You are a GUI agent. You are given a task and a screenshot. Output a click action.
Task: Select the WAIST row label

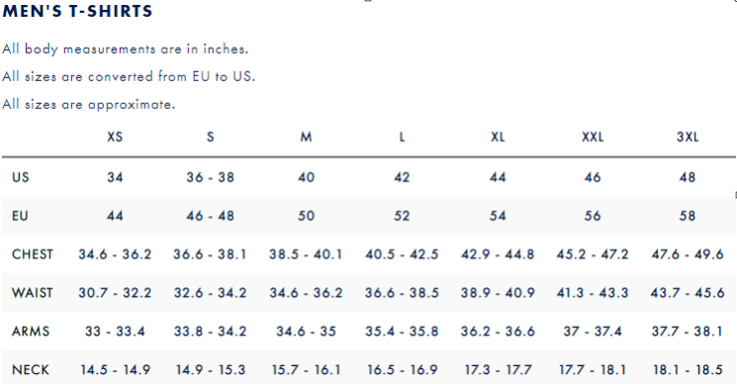[x=32, y=293]
